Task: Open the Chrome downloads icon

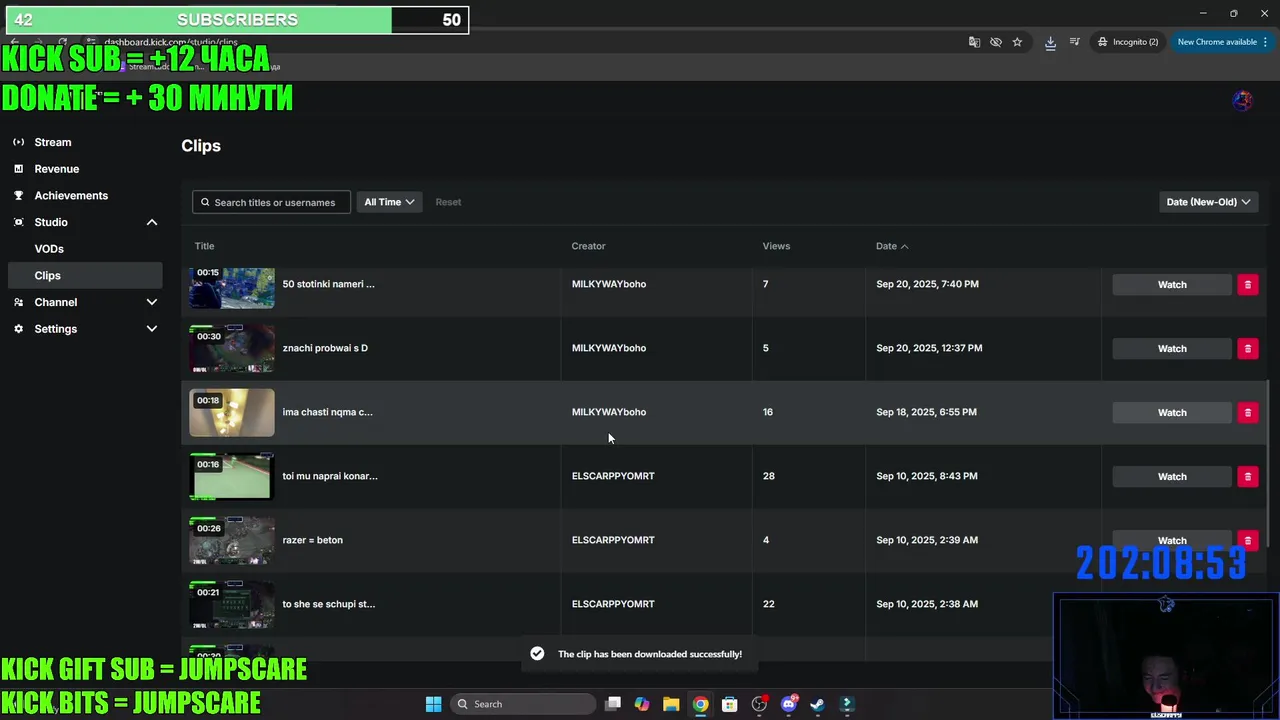Action: [x=1050, y=42]
